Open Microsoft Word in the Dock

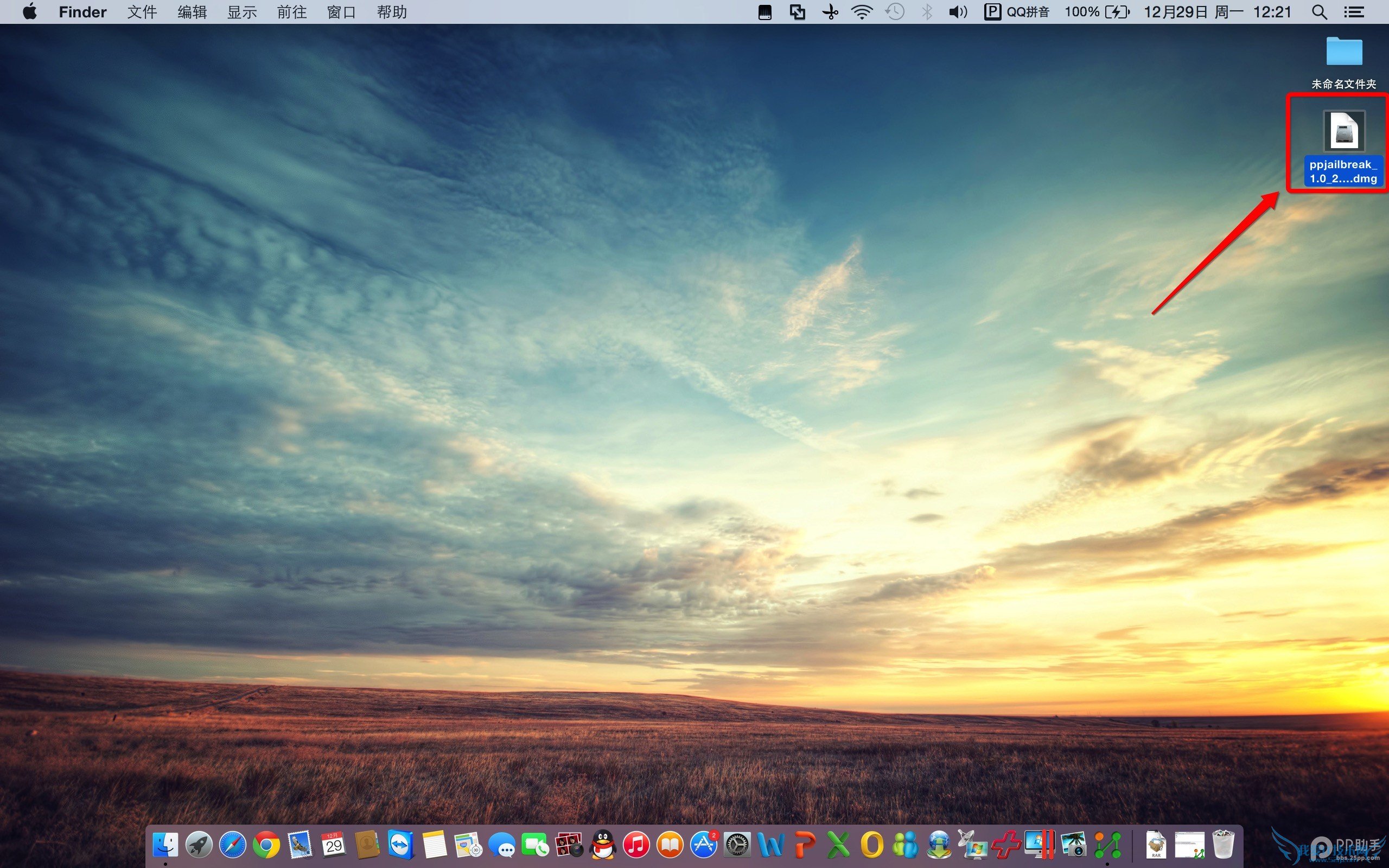[770, 845]
